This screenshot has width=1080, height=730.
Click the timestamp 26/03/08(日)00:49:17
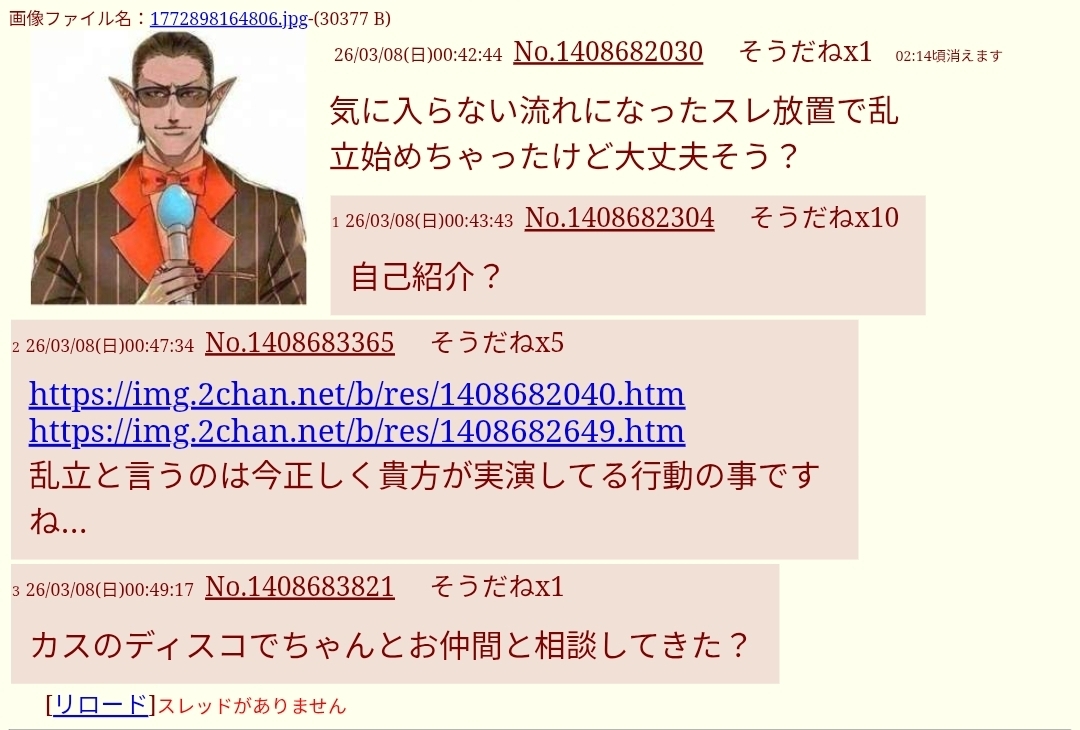coord(110,590)
